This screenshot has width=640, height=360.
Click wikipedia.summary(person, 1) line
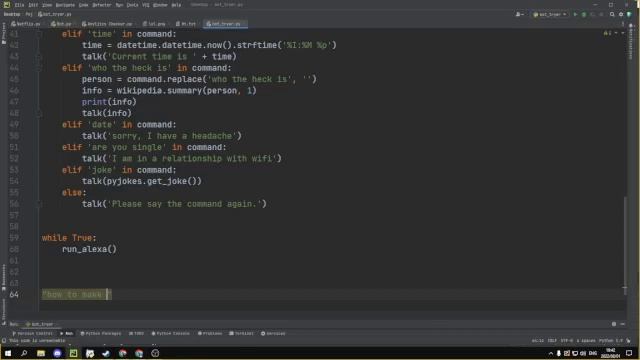tap(169, 90)
